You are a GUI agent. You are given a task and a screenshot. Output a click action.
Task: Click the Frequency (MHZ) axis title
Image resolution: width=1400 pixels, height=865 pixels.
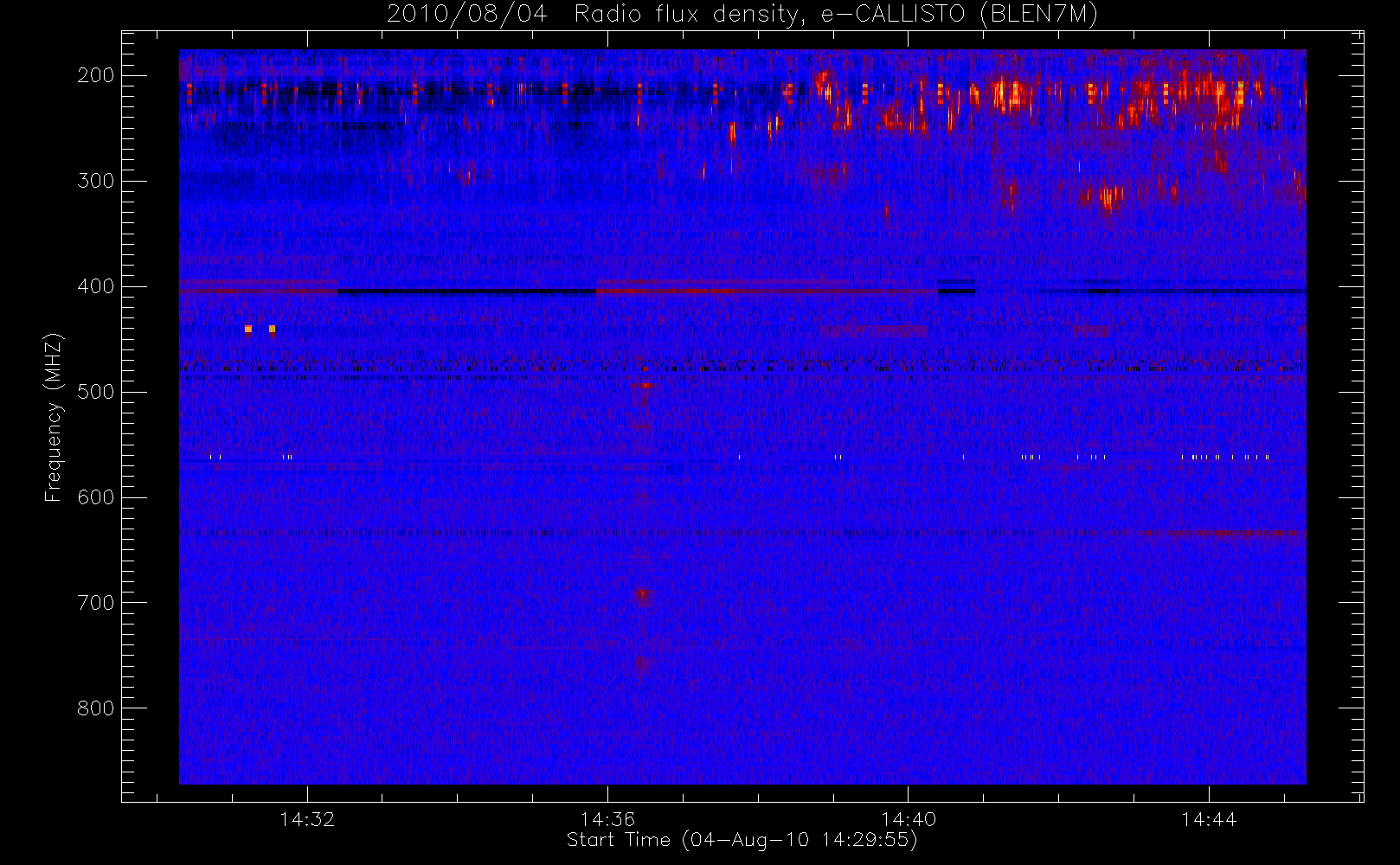point(54,417)
